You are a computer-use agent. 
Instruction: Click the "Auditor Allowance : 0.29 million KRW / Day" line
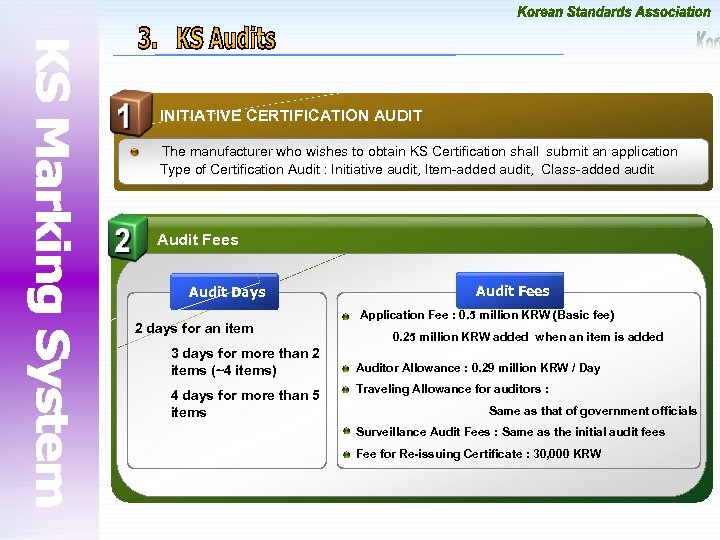(x=478, y=368)
